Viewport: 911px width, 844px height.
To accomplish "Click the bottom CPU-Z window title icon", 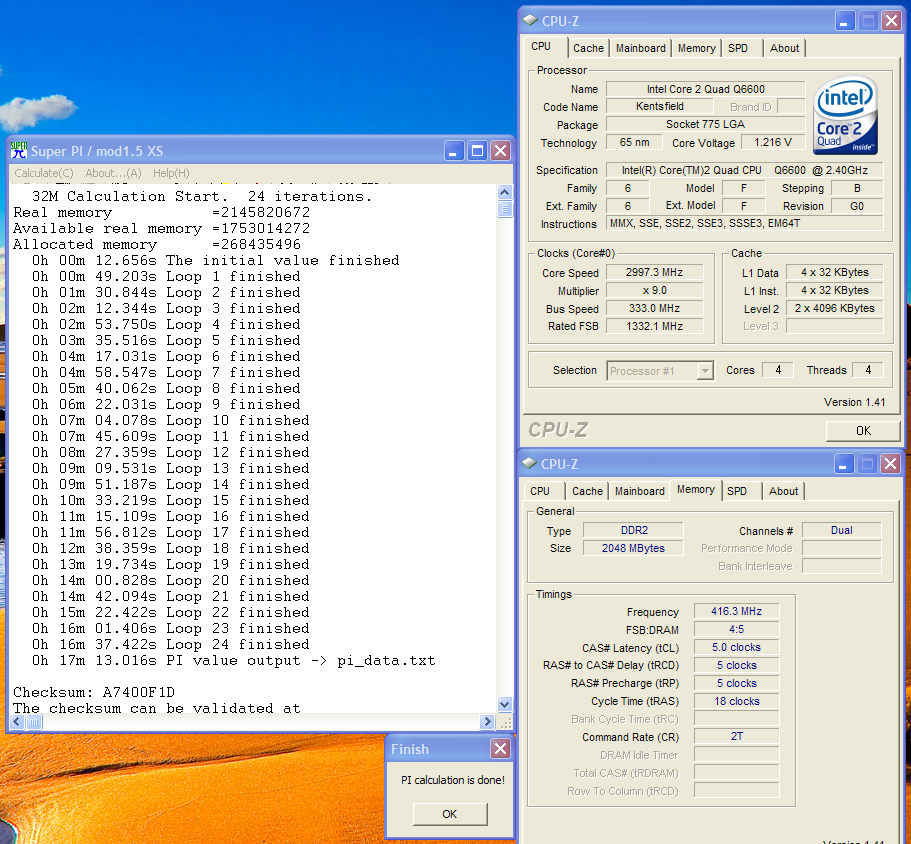I will pos(529,464).
